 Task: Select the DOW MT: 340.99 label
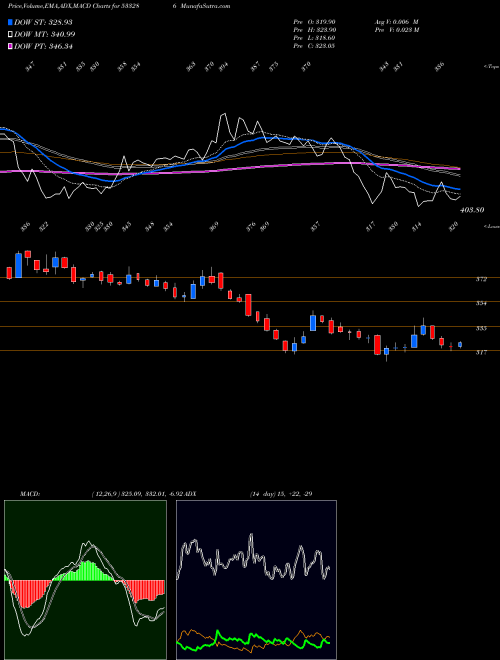point(45,34)
